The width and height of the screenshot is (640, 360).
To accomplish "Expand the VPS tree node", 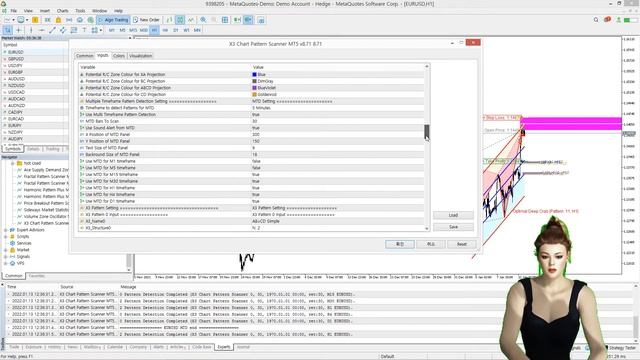I will [x=6, y=263].
